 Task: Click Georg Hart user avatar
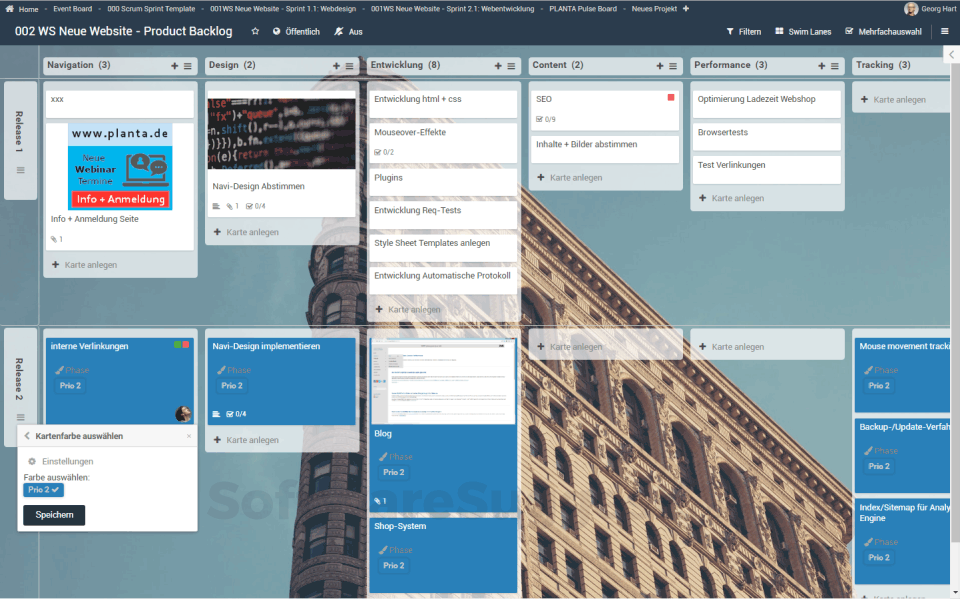click(911, 9)
